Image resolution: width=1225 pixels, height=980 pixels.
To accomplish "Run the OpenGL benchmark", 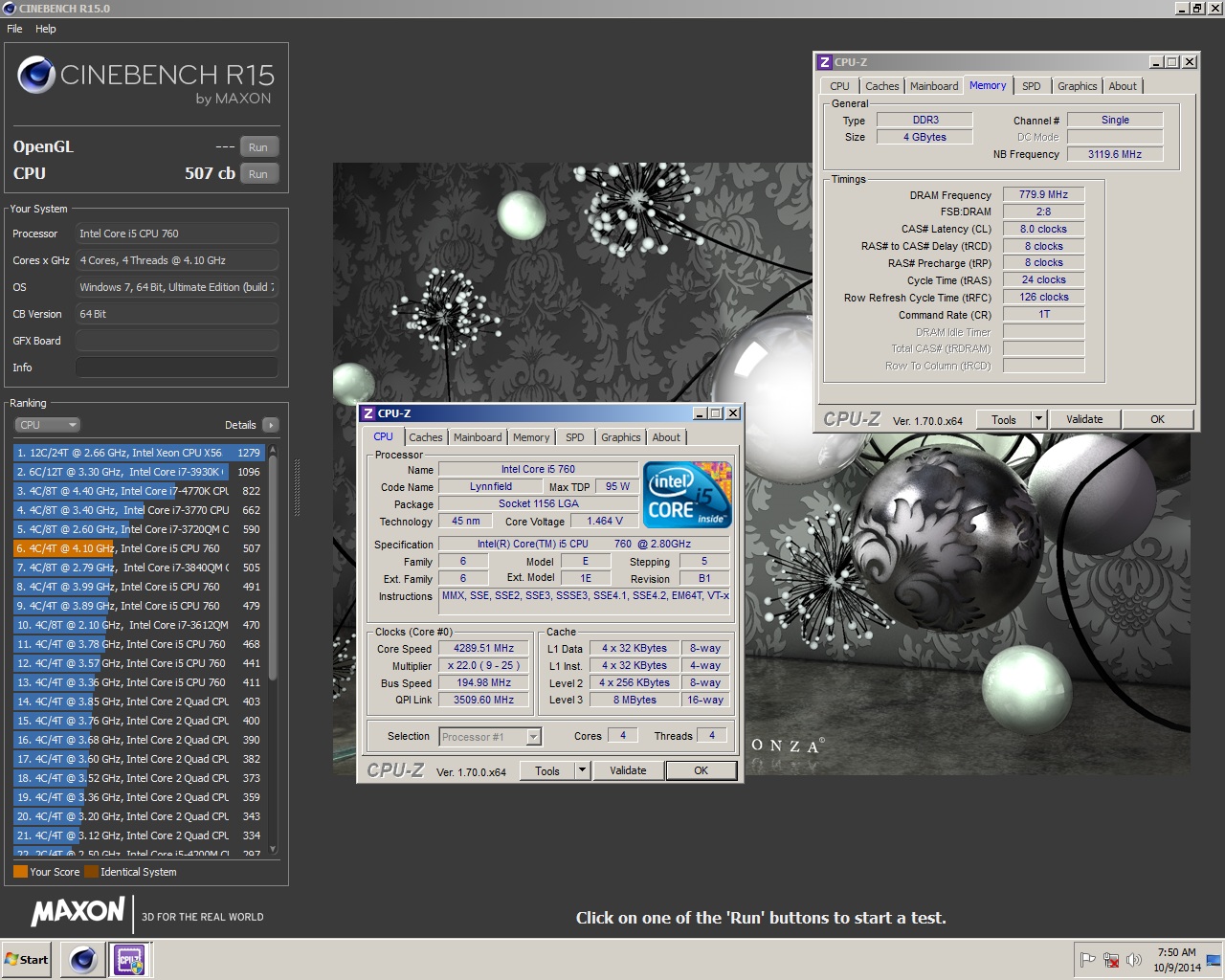I will tap(258, 147).
